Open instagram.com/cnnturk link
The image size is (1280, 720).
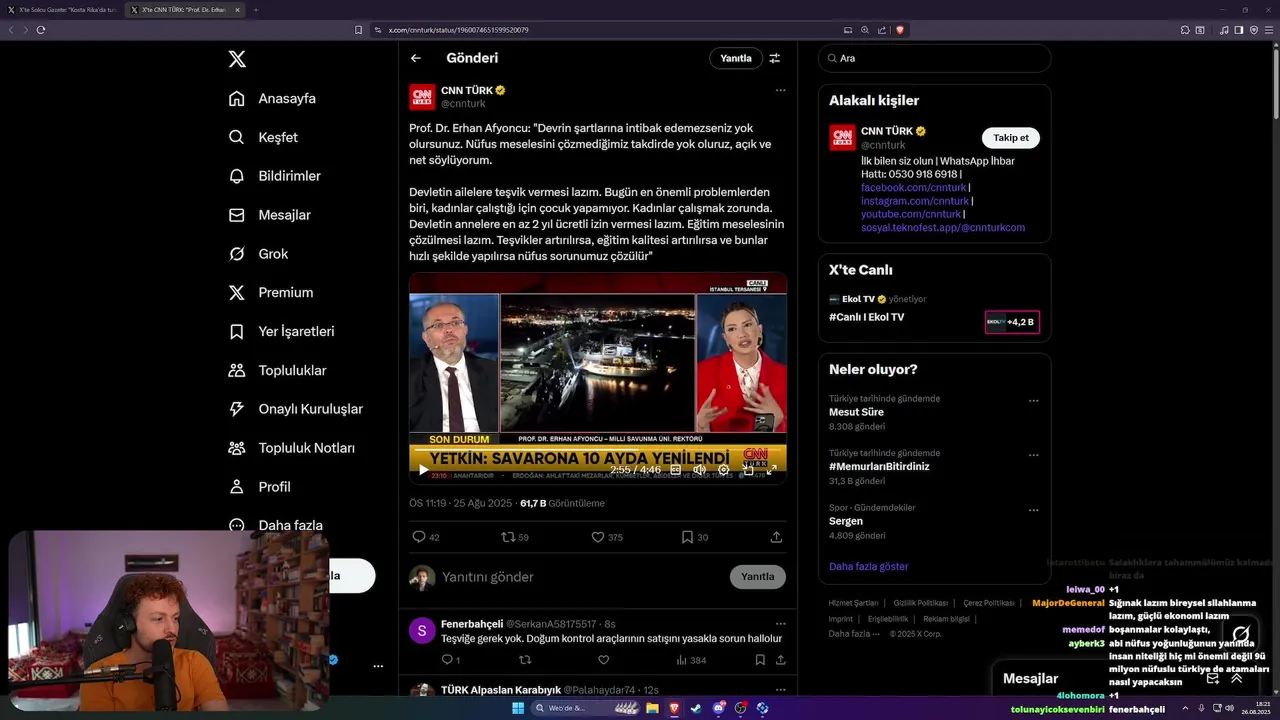click(914, 201)
